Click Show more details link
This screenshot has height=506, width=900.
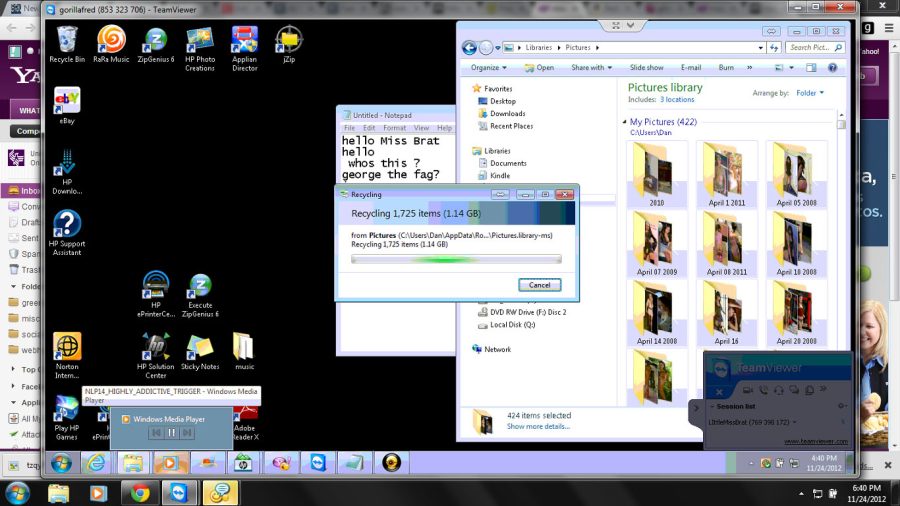click(x=538, y=426)
